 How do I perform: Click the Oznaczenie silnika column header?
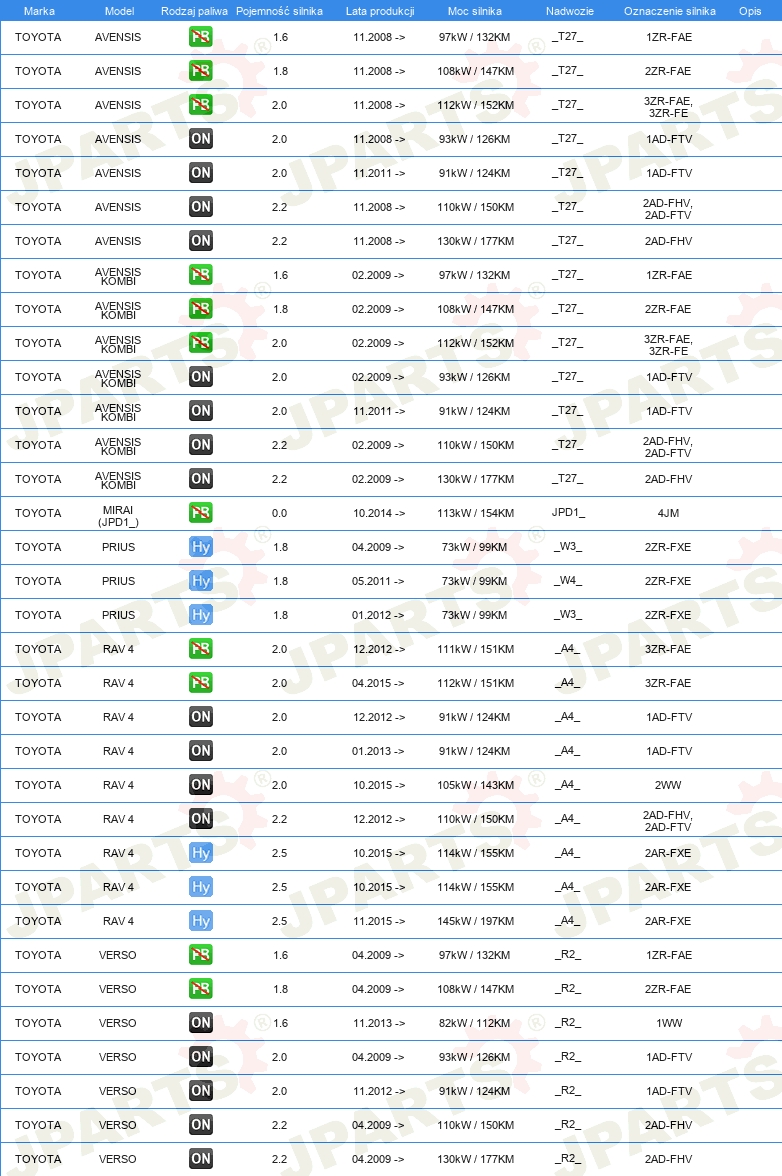pos(670,11)
